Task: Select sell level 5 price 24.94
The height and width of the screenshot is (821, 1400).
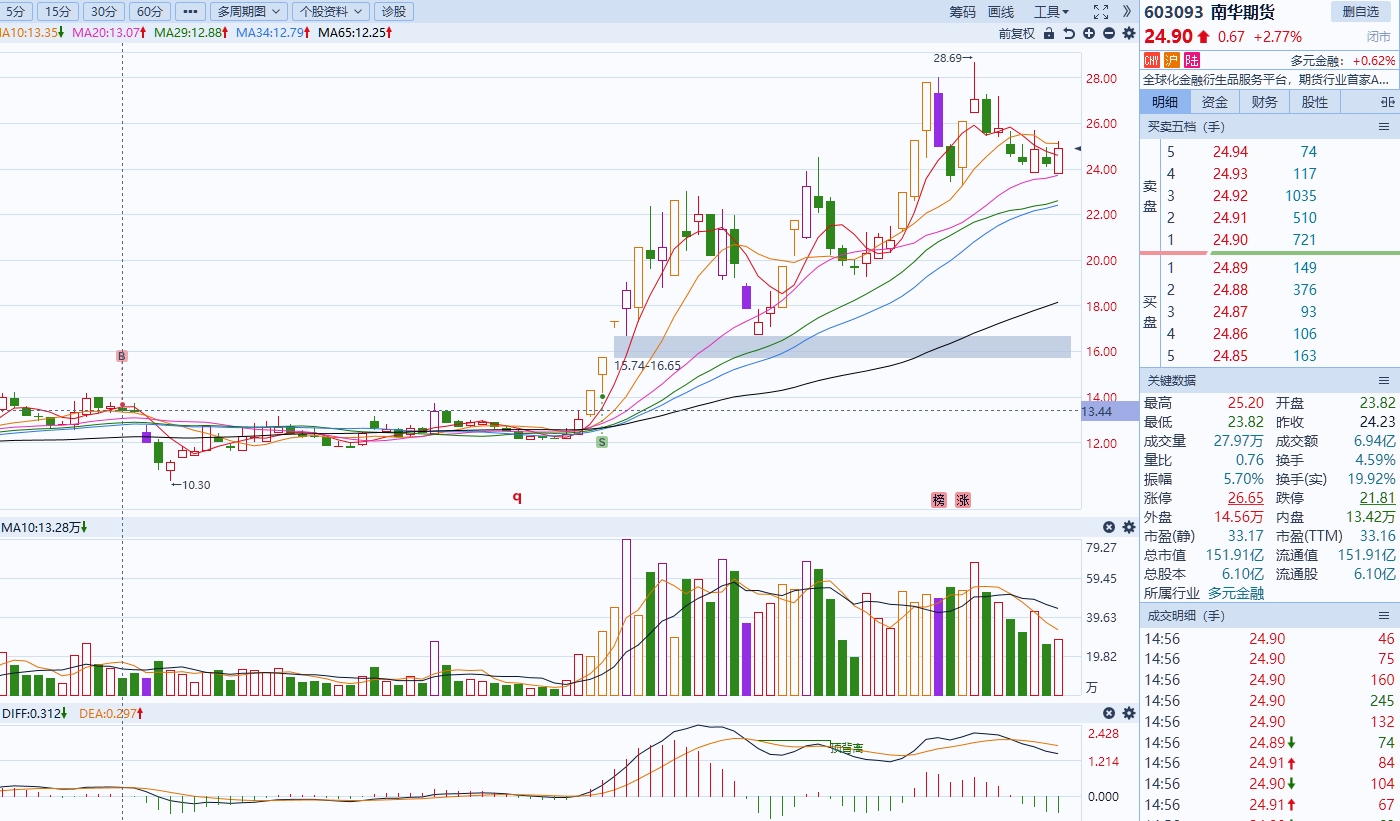Action: click(1230, 152)
